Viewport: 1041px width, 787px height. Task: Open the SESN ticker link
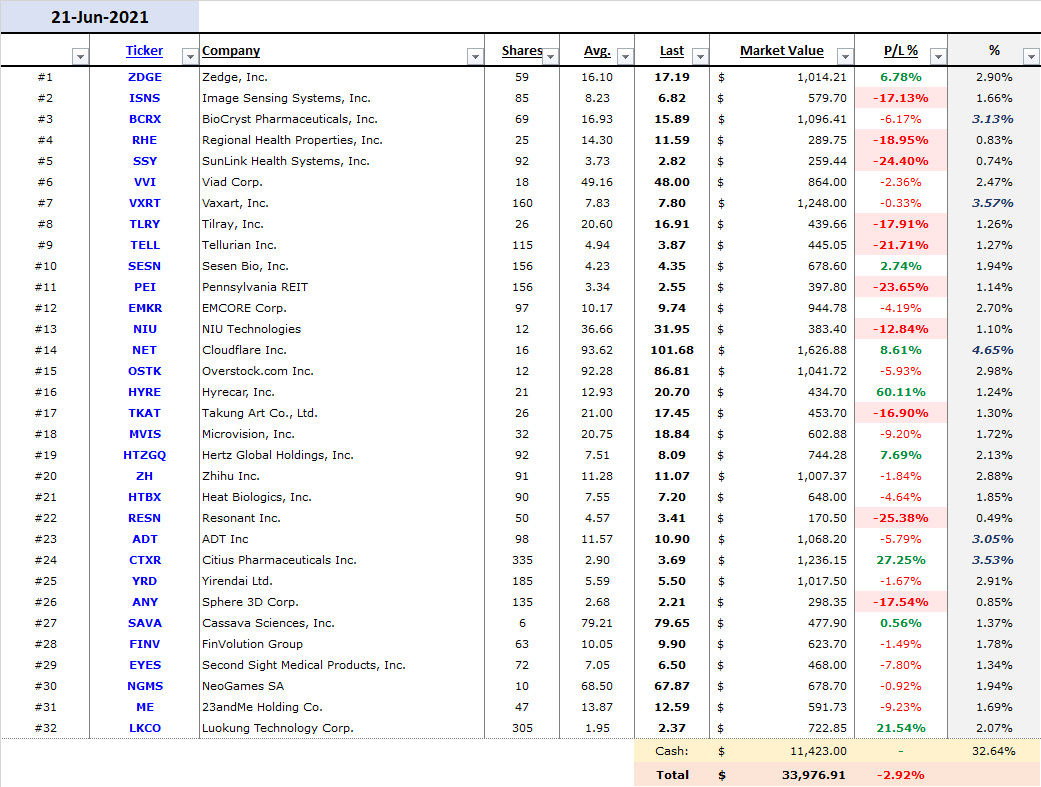pos(145,266)
